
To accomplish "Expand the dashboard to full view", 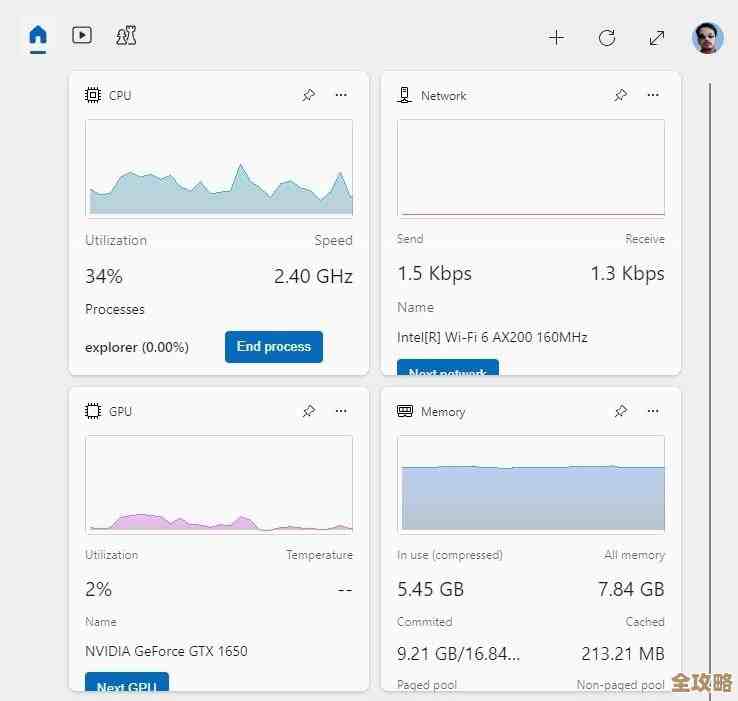I will tap(657, 38).
